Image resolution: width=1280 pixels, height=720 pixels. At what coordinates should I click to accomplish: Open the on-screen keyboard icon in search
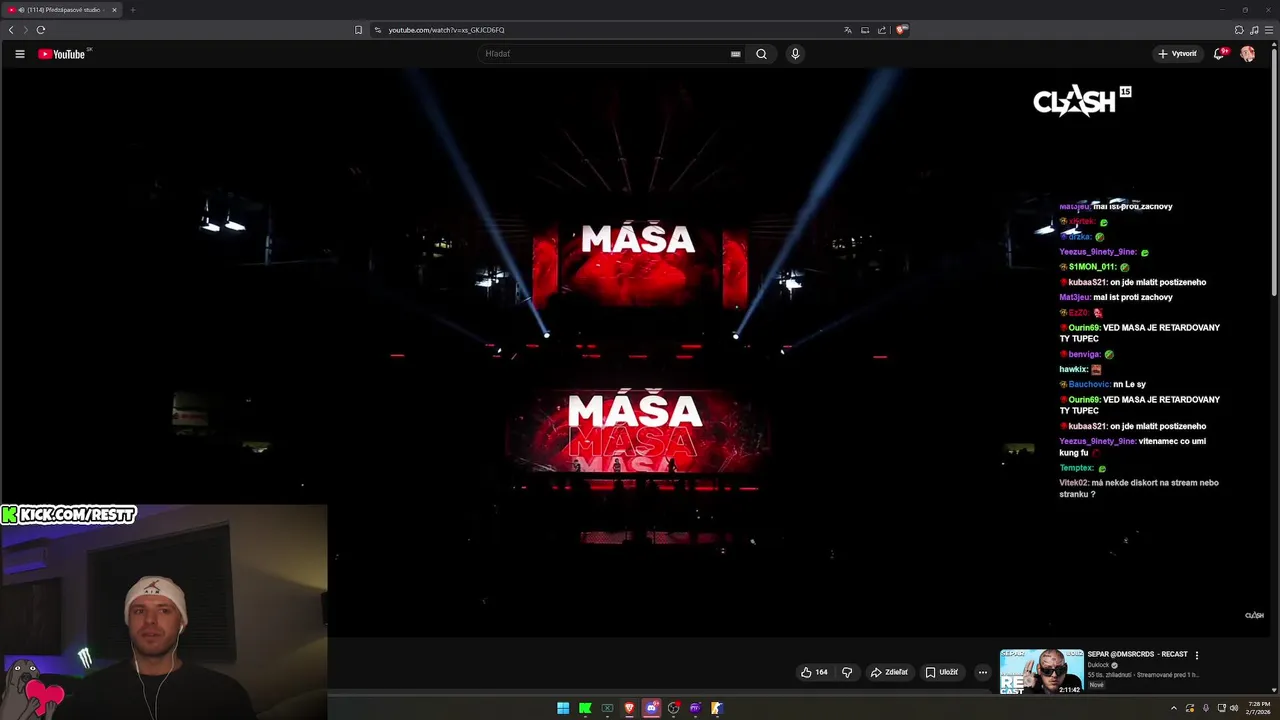click(x=736, y=54)
